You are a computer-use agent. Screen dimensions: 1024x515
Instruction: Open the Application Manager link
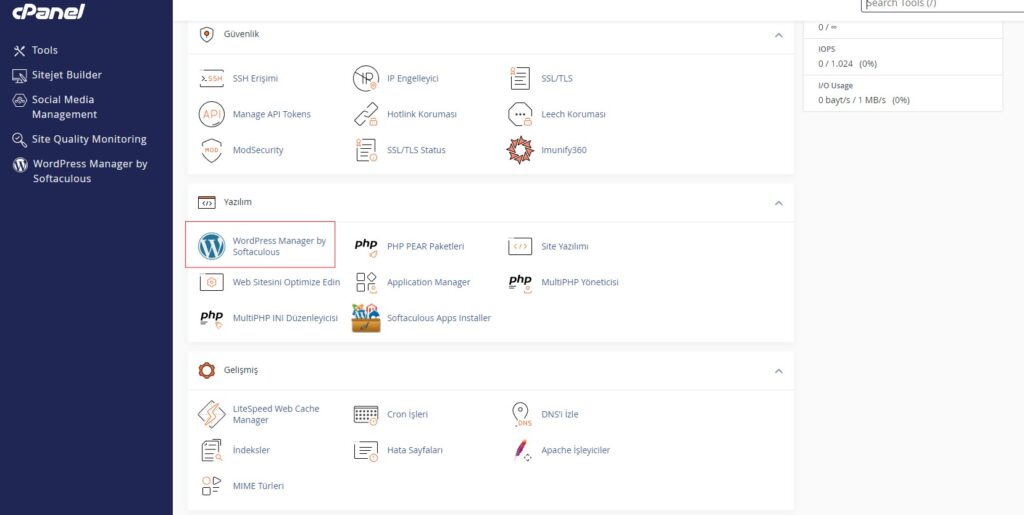pyautogui.click(x=428, y=282)
